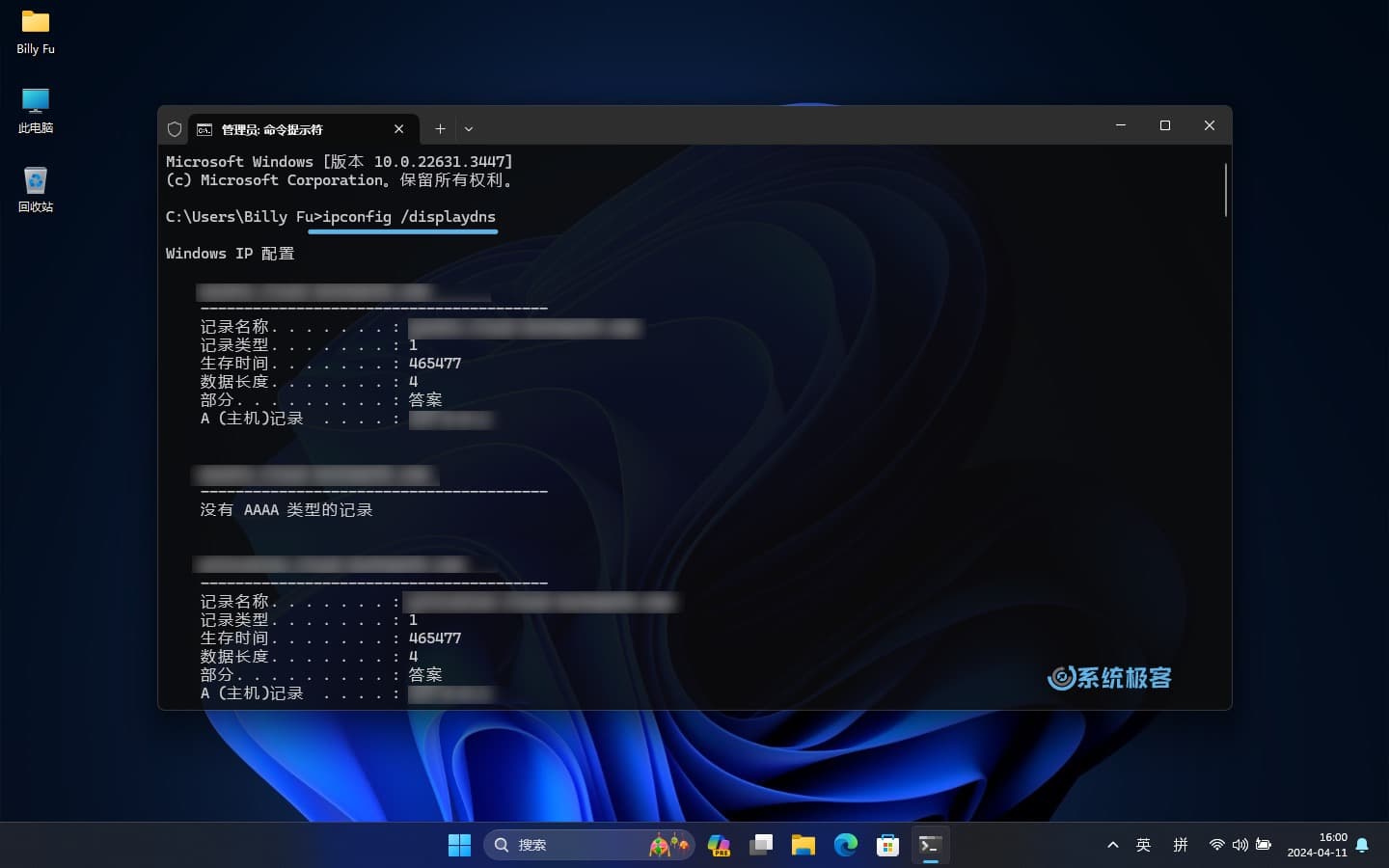Image resolution: width=1389 pixels, height=868 pixels.
Task: Click the terminal vertical scrollbar thumb
Action: 1225,189
